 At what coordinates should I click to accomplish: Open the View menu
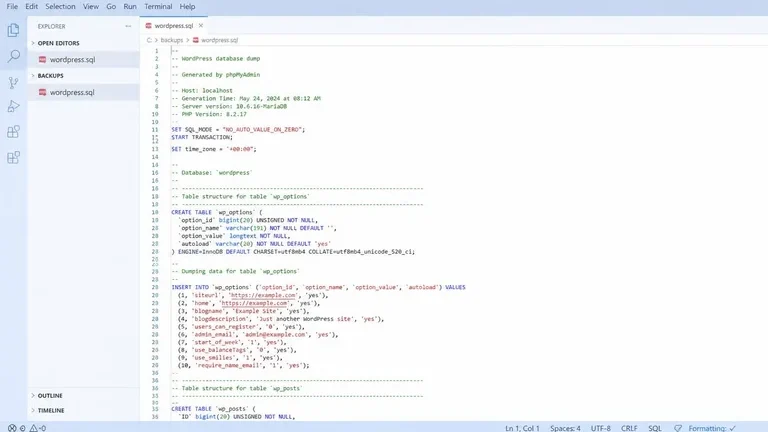pyautogui.click(x=91, y=6)
